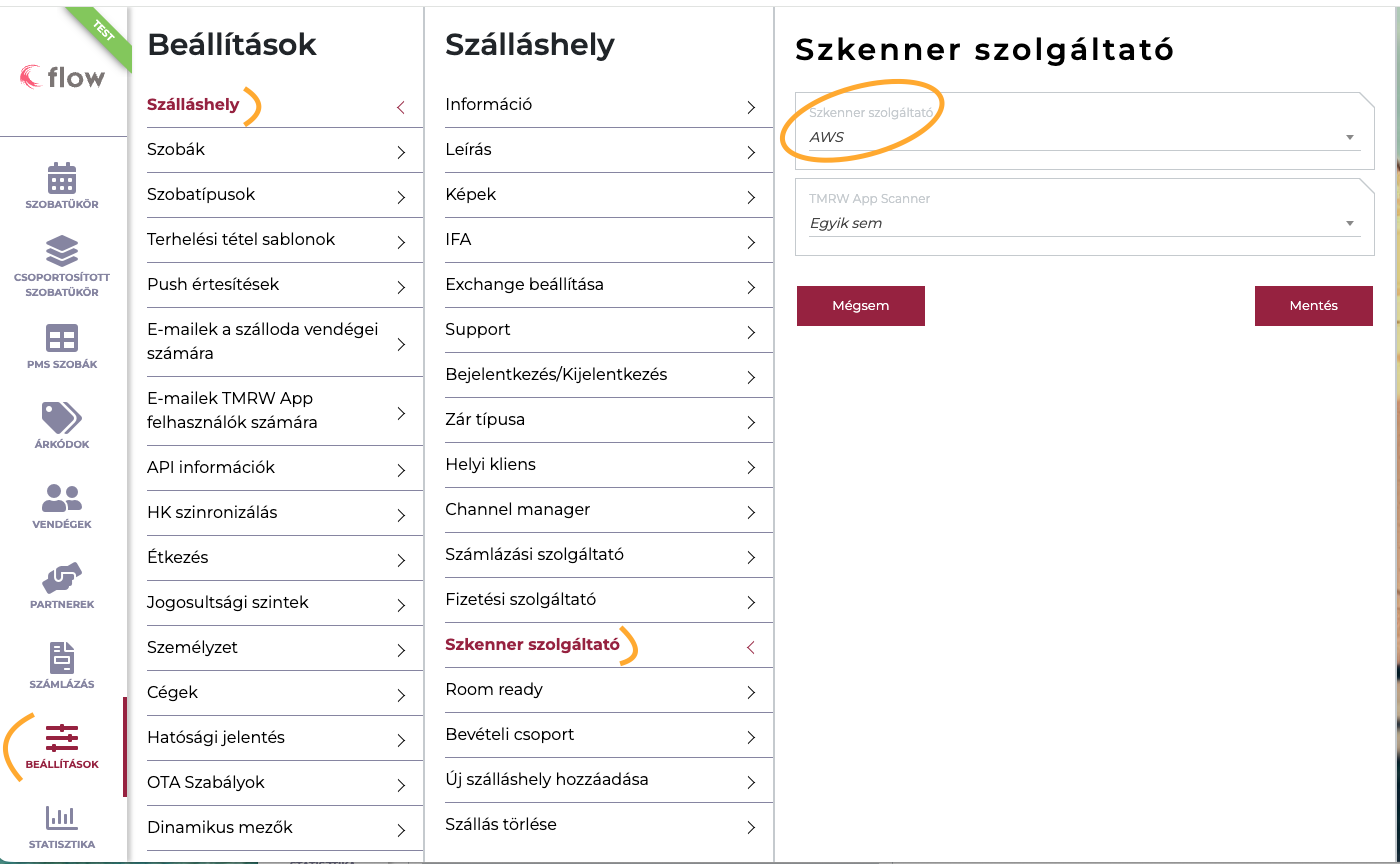
Task: Open the Számlázás invoice icon
Action: 62,658
